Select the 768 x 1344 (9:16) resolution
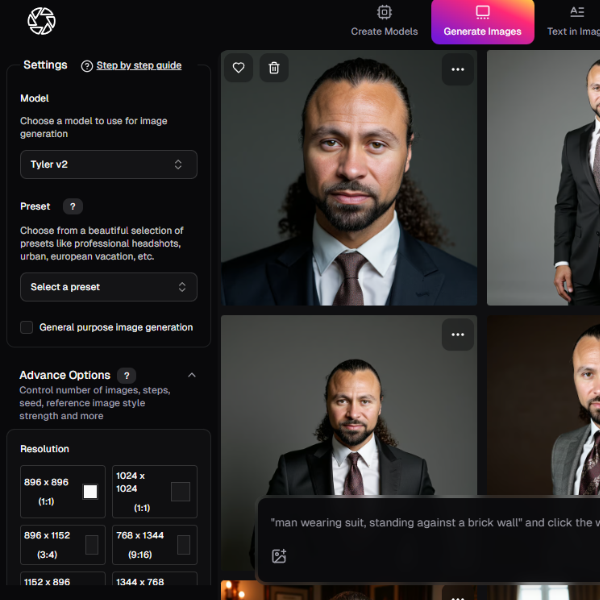The image size is (600, 600). point(154,545)
